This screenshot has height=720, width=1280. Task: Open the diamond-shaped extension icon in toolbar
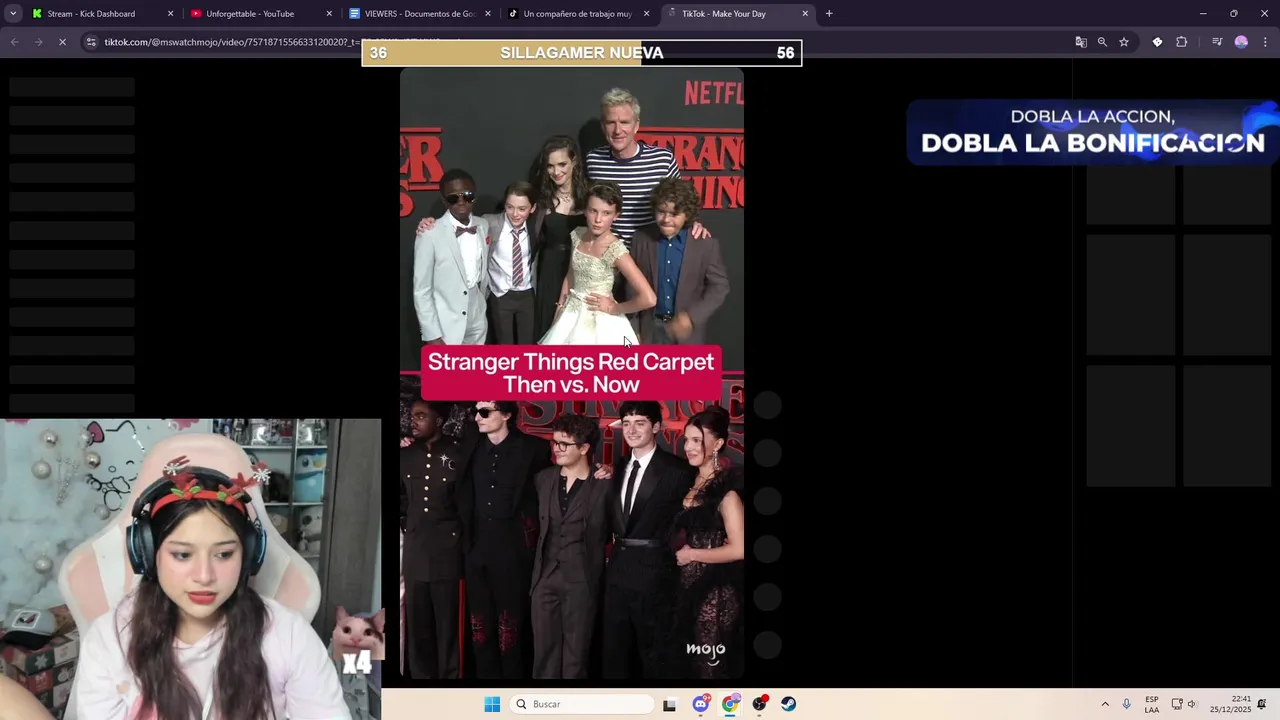(x=1157, y=42)
